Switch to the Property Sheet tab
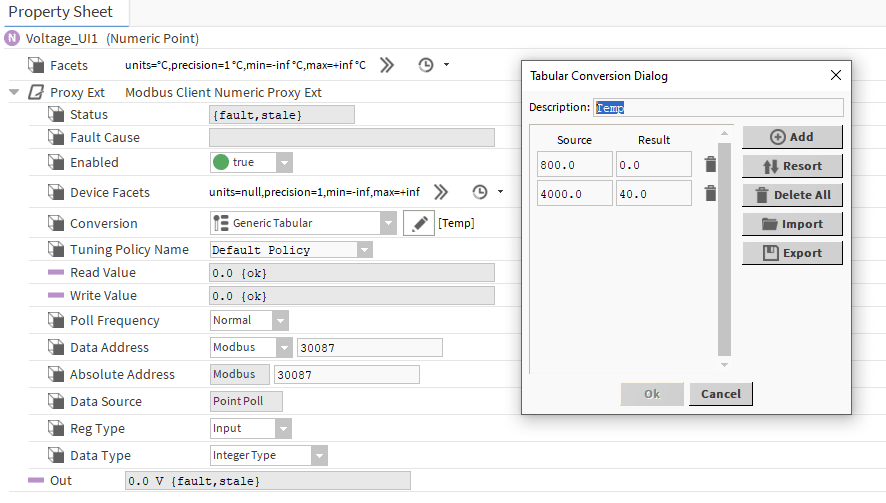 click(x=61, y=13)
